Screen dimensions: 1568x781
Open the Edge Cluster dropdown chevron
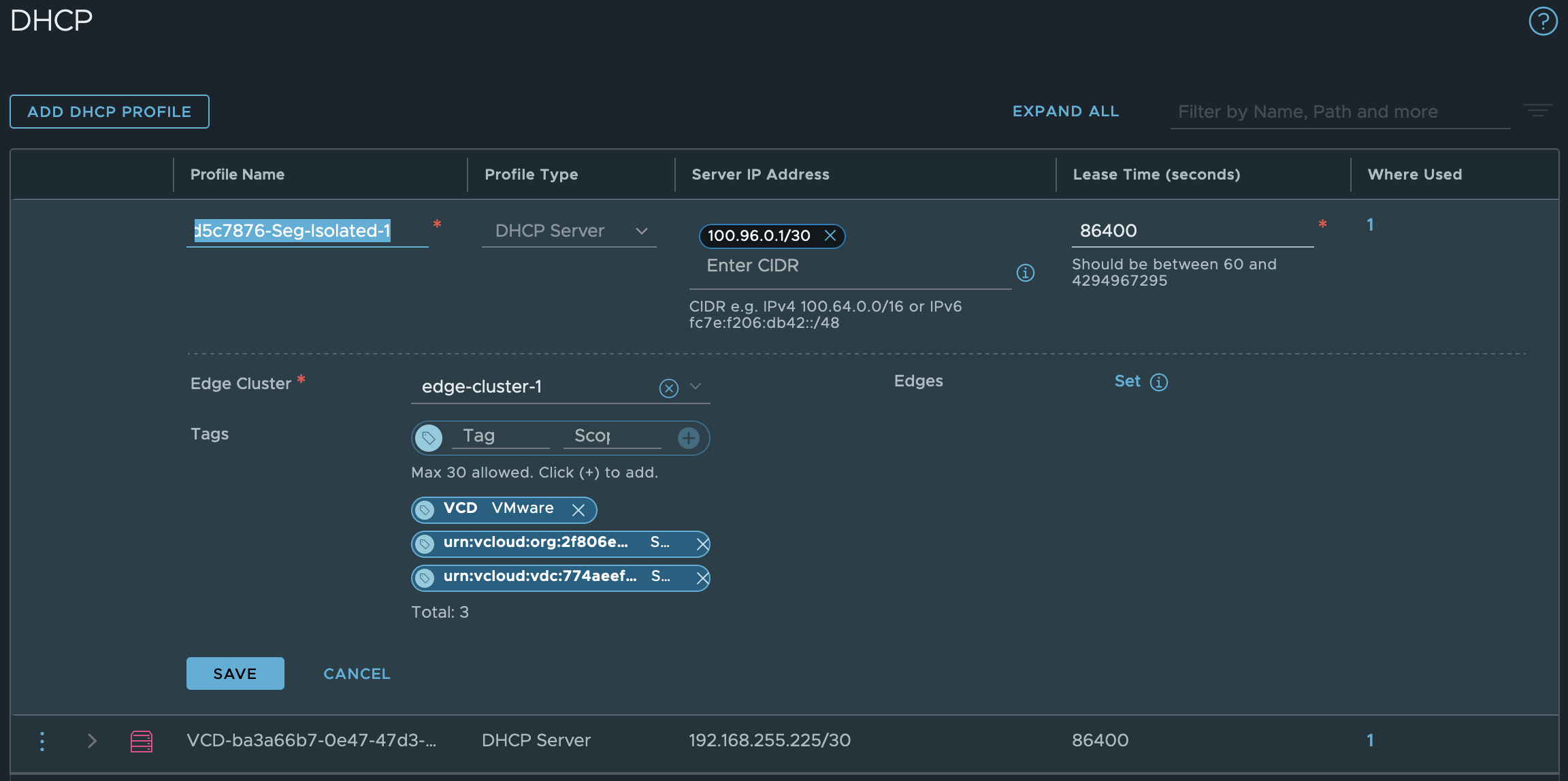(x=696, y=386)
